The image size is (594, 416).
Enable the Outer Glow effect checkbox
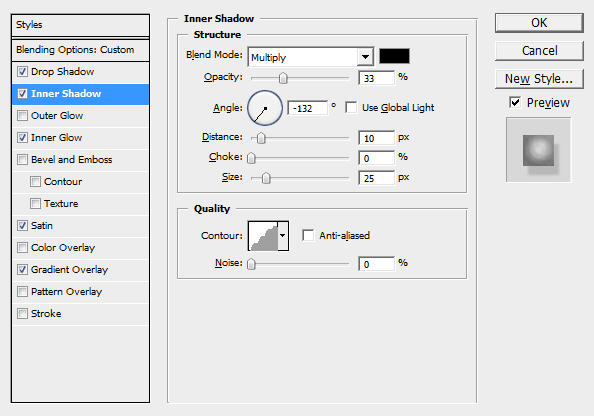[22, 116]
